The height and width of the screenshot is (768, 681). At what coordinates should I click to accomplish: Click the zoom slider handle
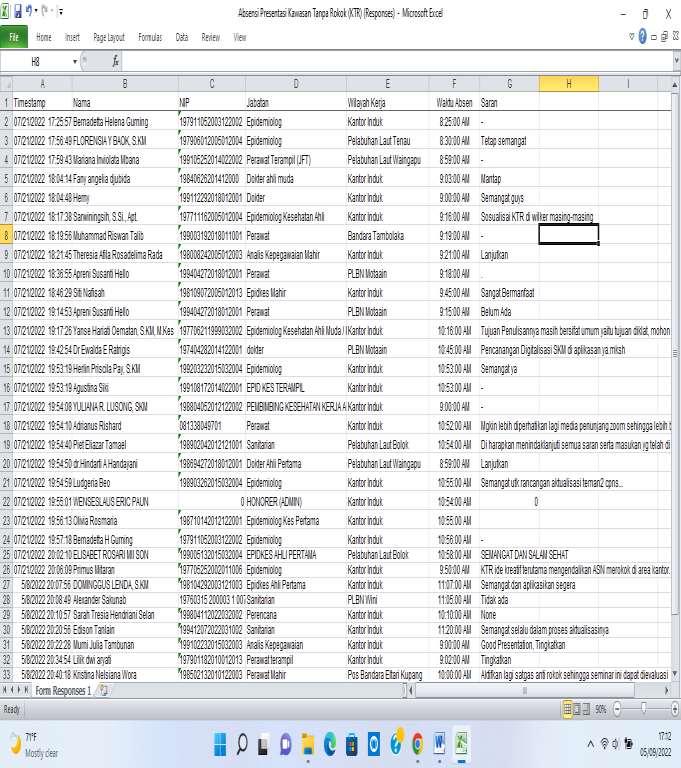point(643,708)
